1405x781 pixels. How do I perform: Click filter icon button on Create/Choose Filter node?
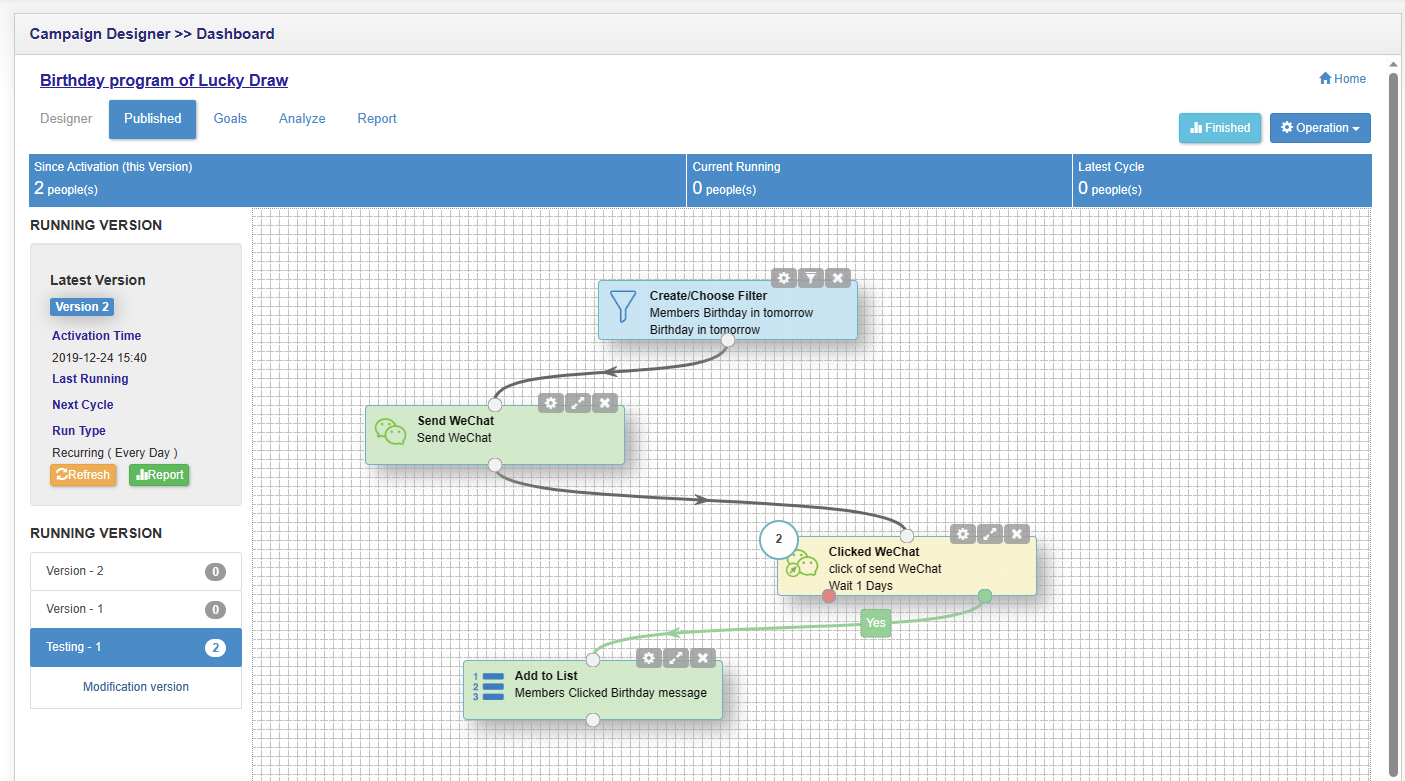click(x=811, y=278)
